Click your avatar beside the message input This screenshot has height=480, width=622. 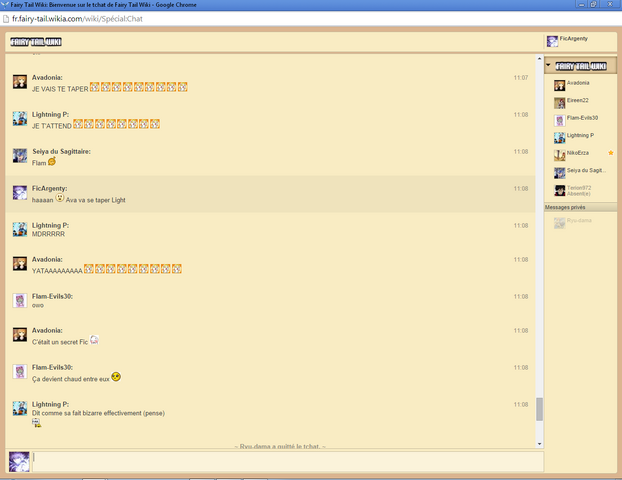(x=19, y=462)
